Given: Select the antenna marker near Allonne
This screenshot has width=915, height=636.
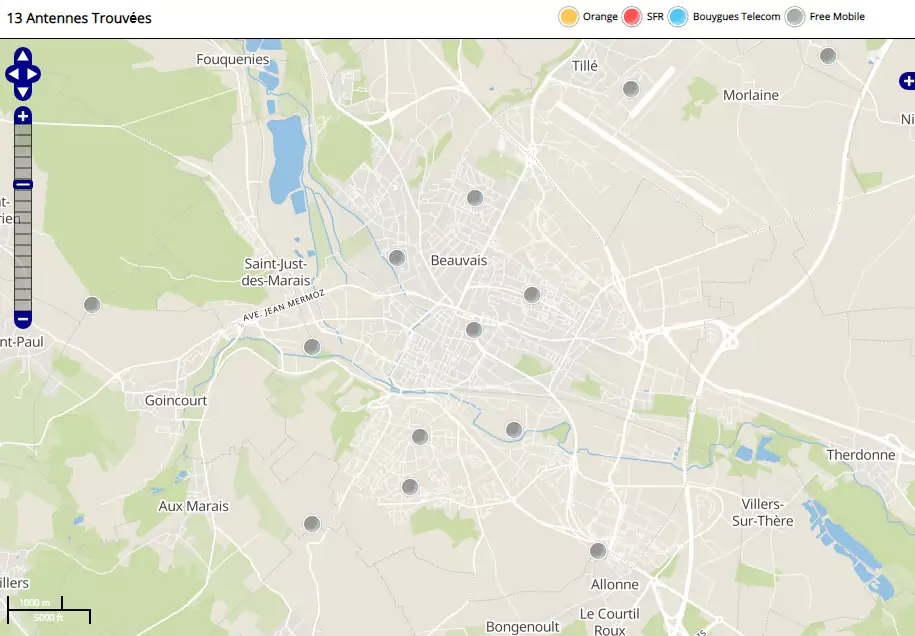Looking at the screenshot, I should pos(598,551).
